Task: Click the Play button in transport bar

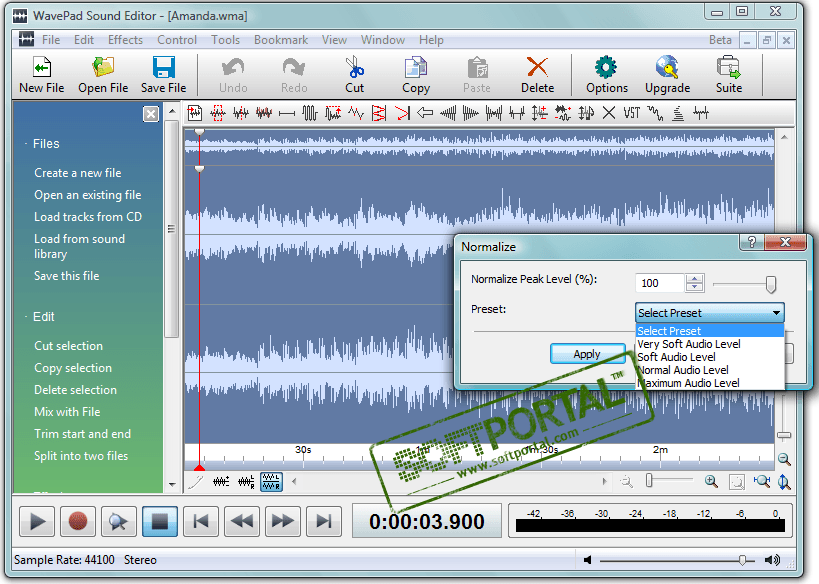Action: tap(37, 521)
